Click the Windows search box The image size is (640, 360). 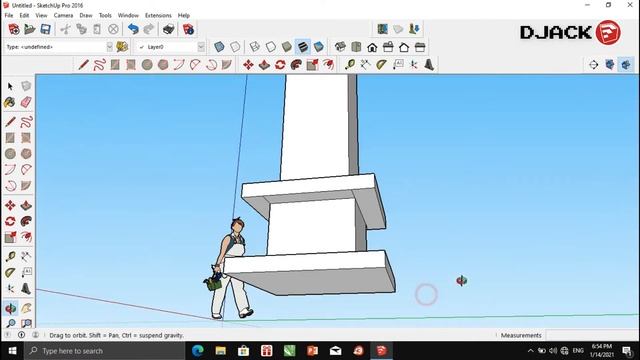(104, 351)
